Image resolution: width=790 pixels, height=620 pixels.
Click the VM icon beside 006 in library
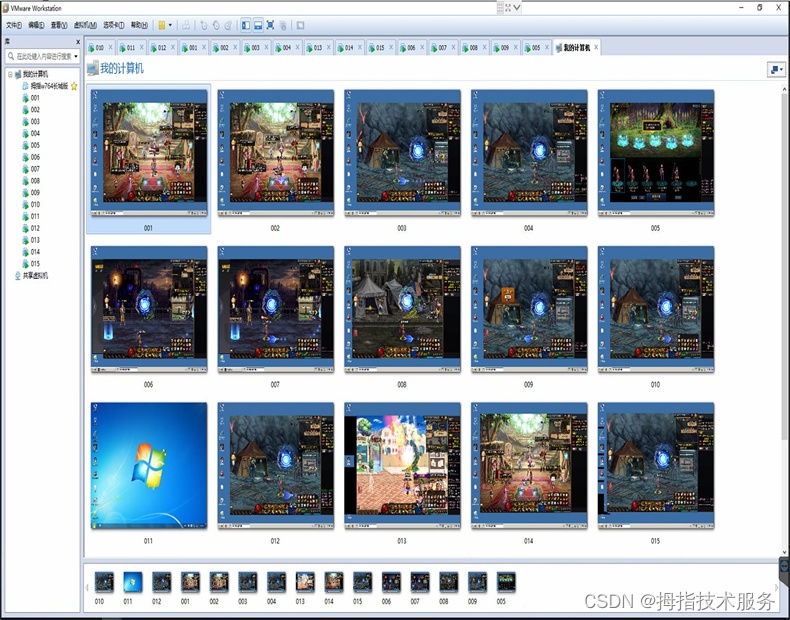click(25, 157)
